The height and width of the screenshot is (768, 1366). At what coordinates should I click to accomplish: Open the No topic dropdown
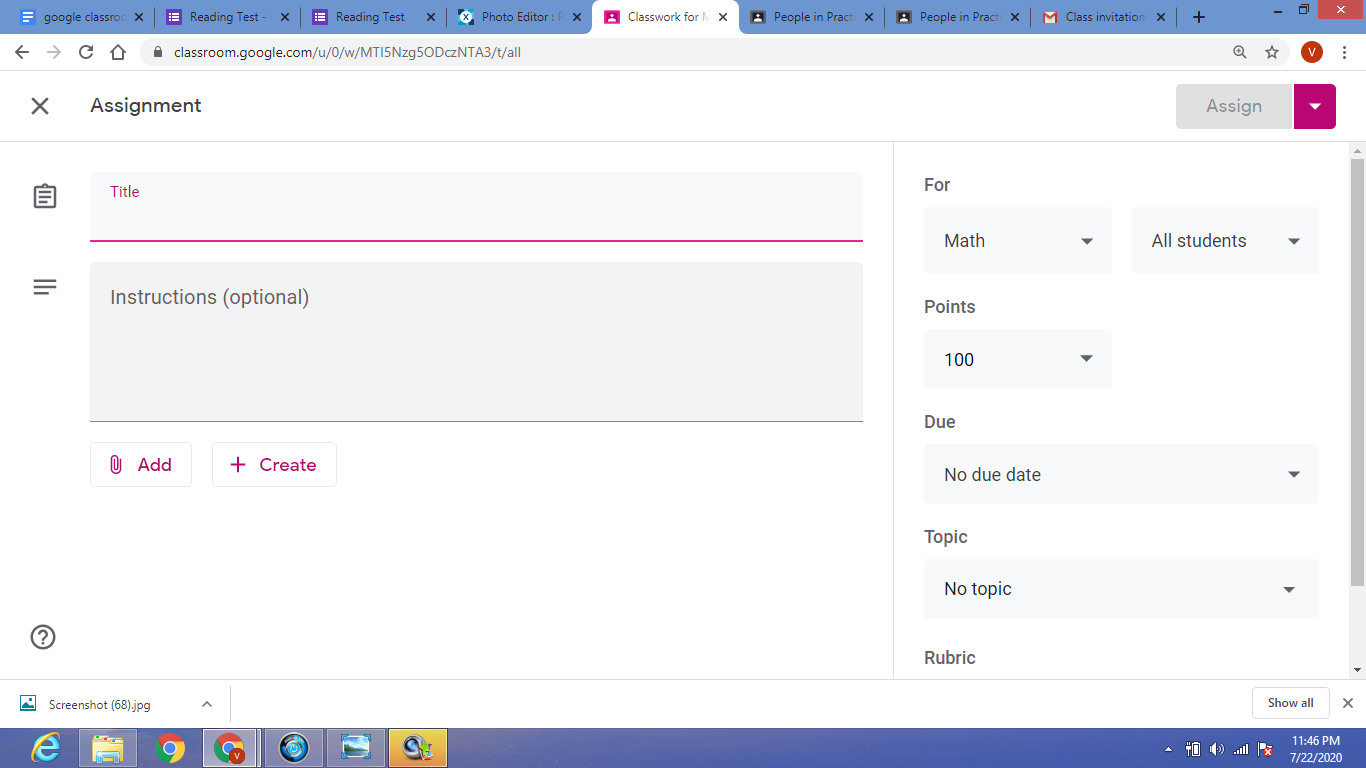coord(1121,589)
